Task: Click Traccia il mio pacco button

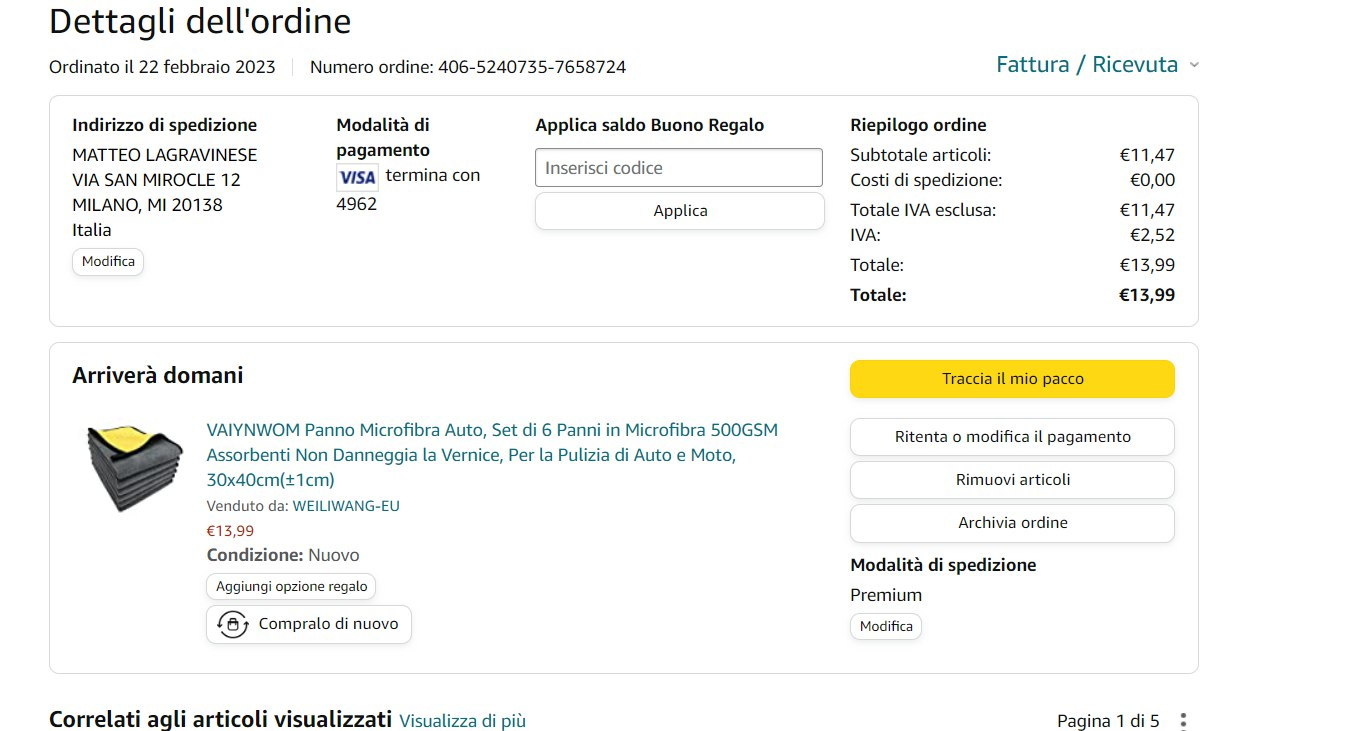Action: coord(1012,379)
